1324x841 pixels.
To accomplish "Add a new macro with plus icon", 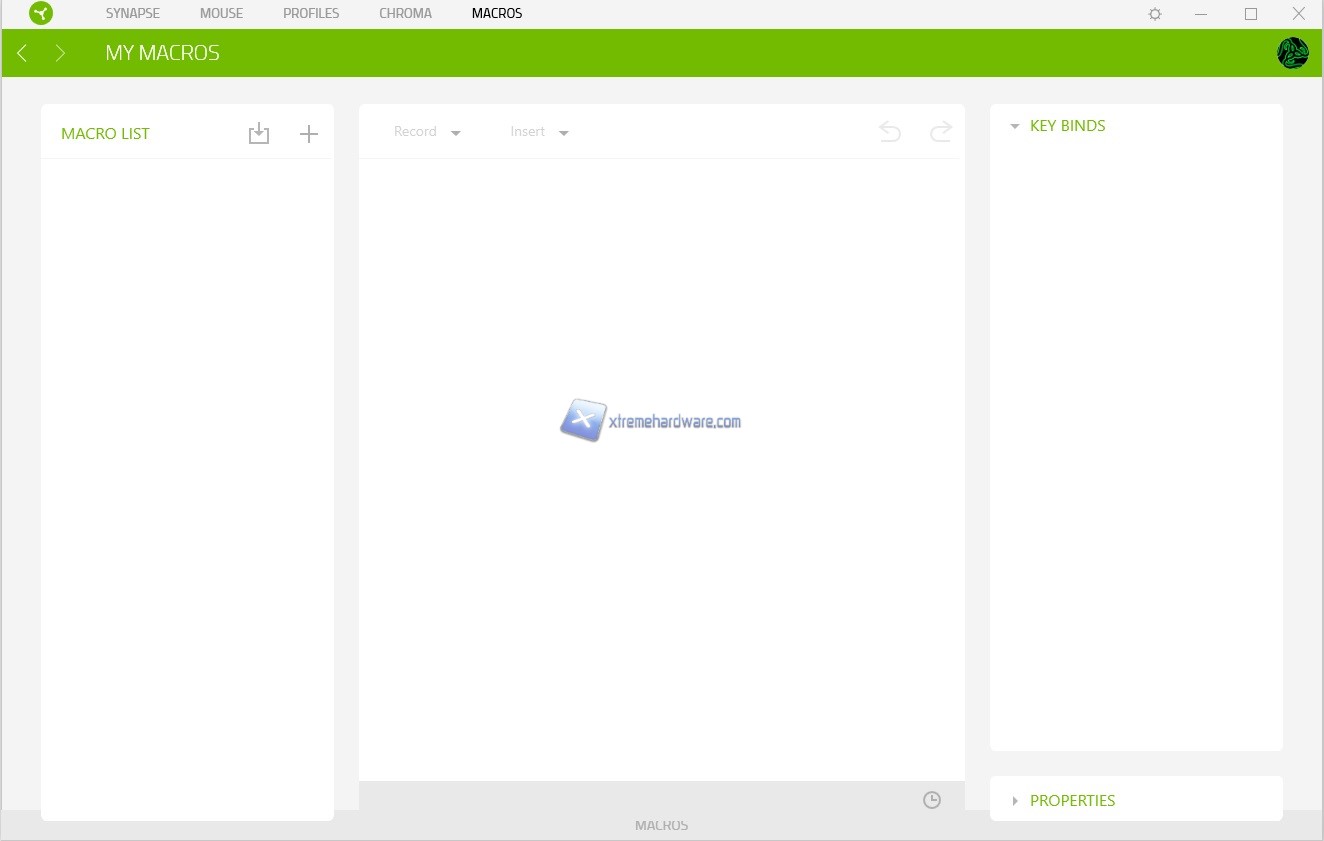I will (x=309, y=133).
